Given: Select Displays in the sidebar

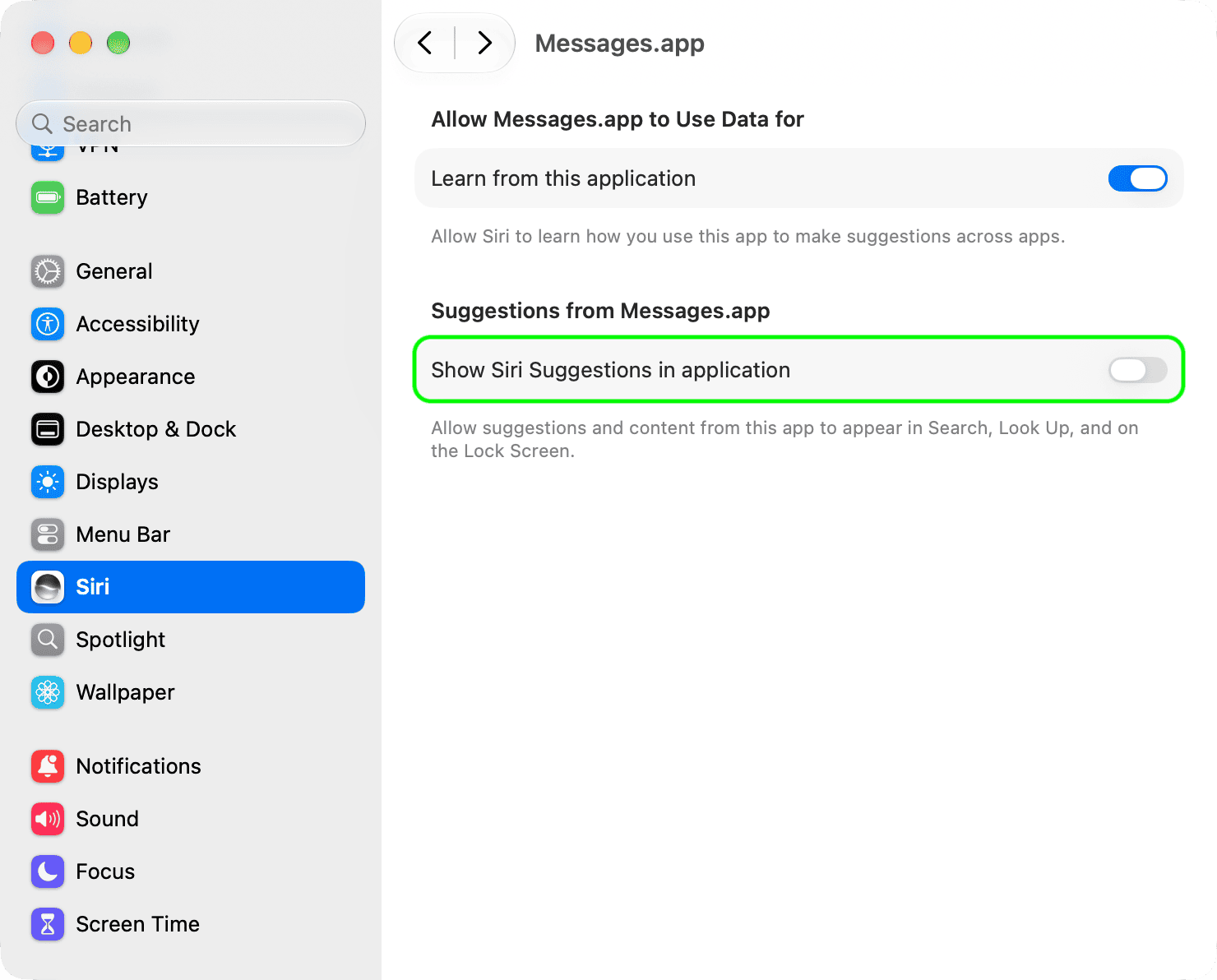Looking at the screenshot, I should [x=191, y=482].
